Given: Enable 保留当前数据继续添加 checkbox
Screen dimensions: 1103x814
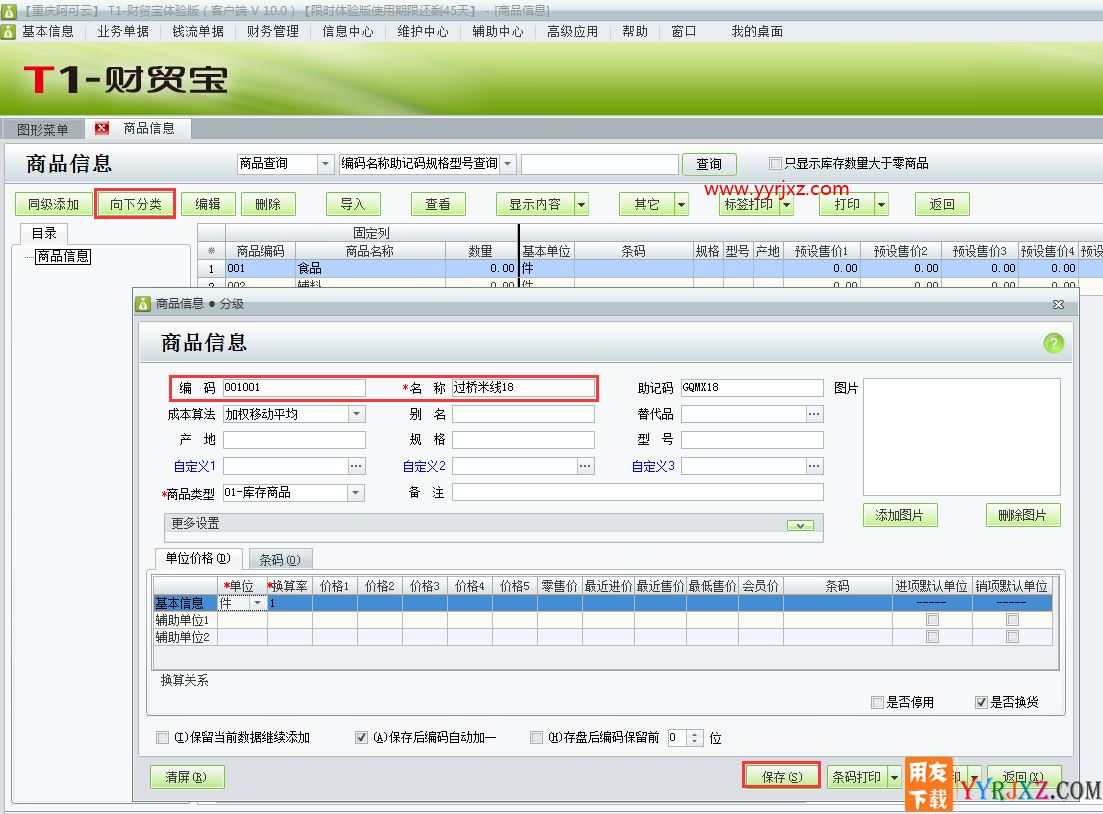Looking at the screenshot, I should (x=162, y=737).
